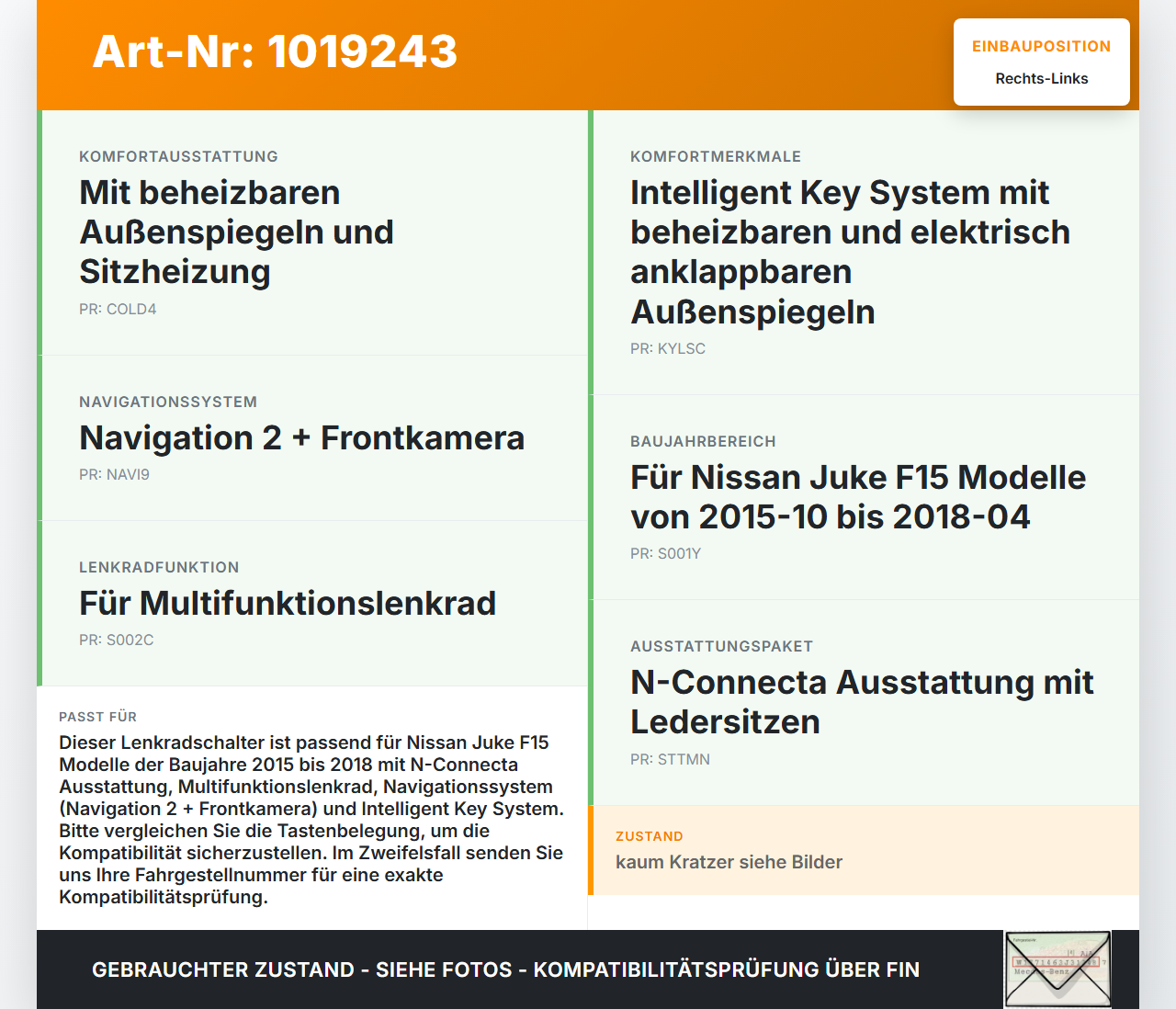Click the PASST FÜR label
Viewport: 1176px width, 1009px height.
tap(97, 717)
